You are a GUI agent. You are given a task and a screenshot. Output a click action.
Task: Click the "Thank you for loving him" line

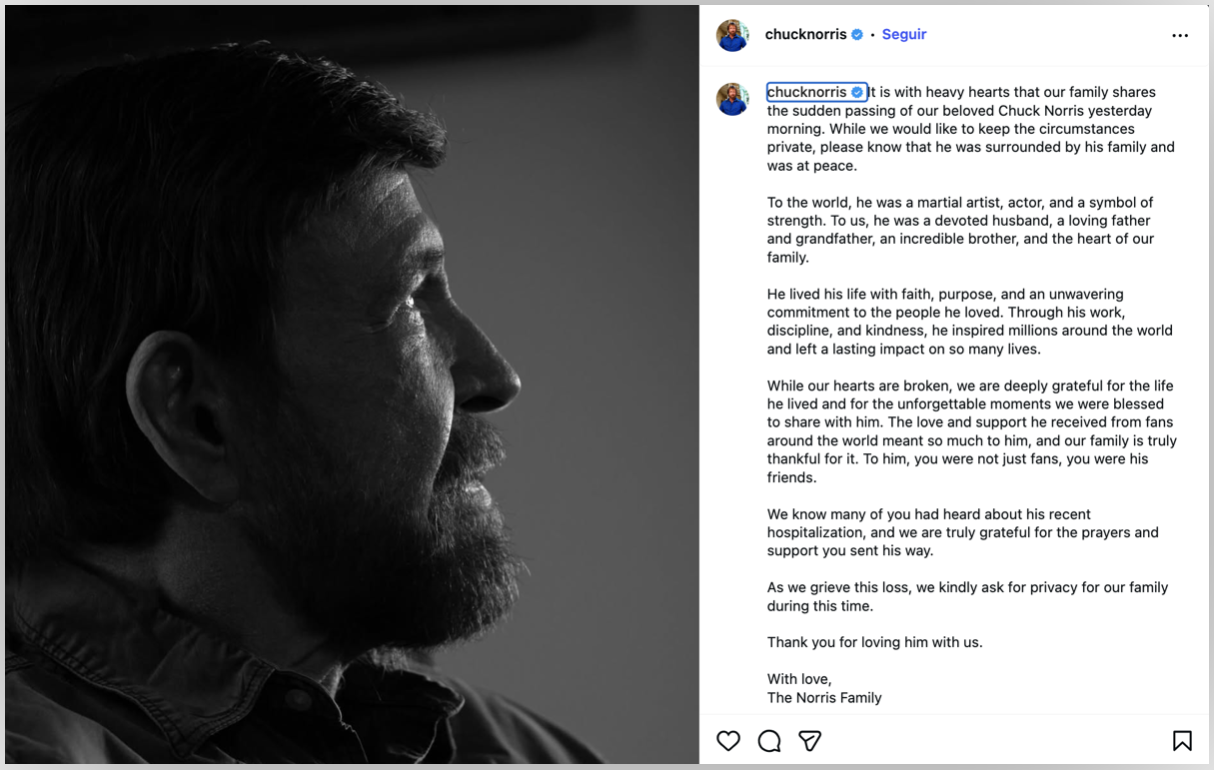[874, 642]
